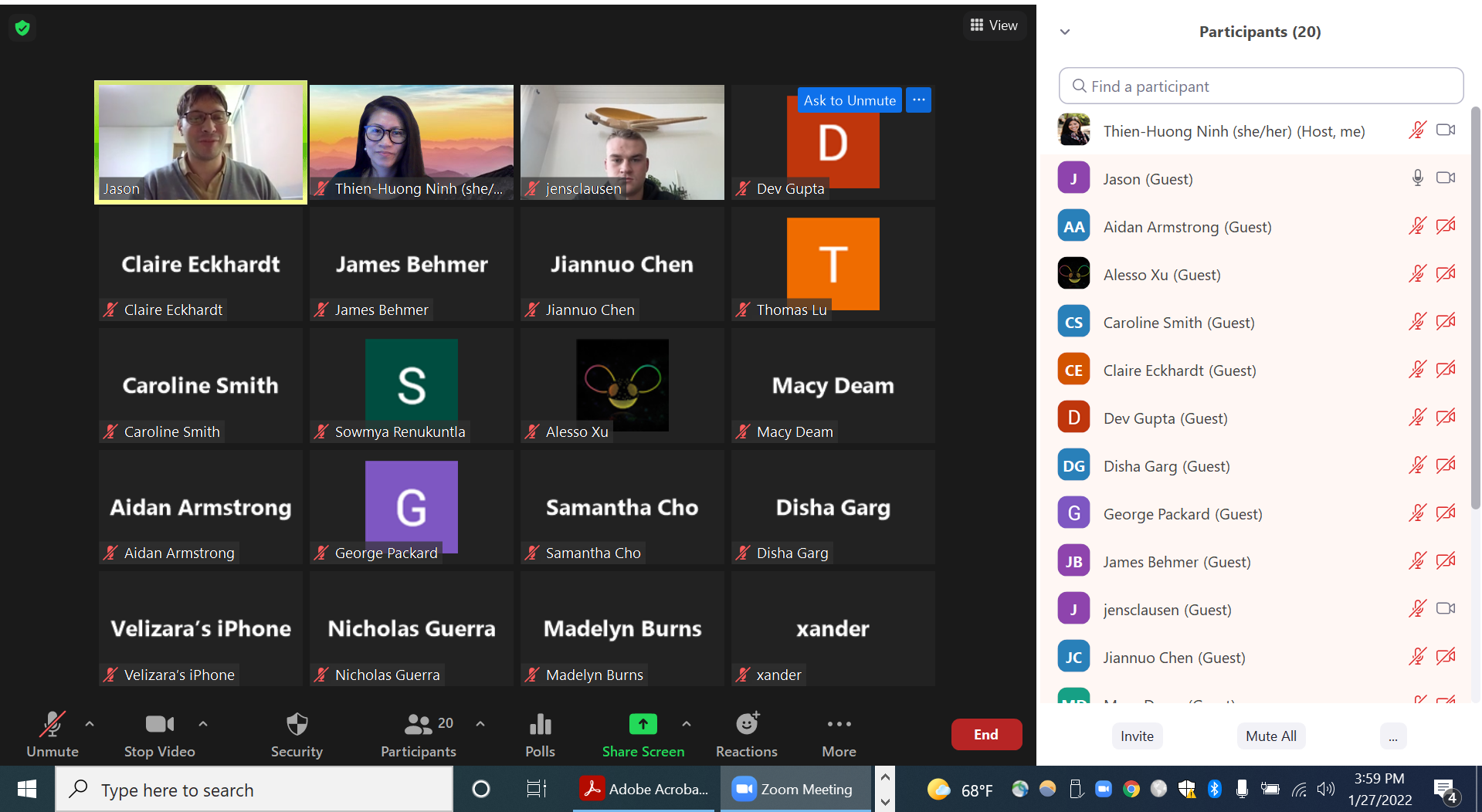Expand video settings arrow beside Stop Video
The width and height of the screenshot is (1482, 812).
203,724
